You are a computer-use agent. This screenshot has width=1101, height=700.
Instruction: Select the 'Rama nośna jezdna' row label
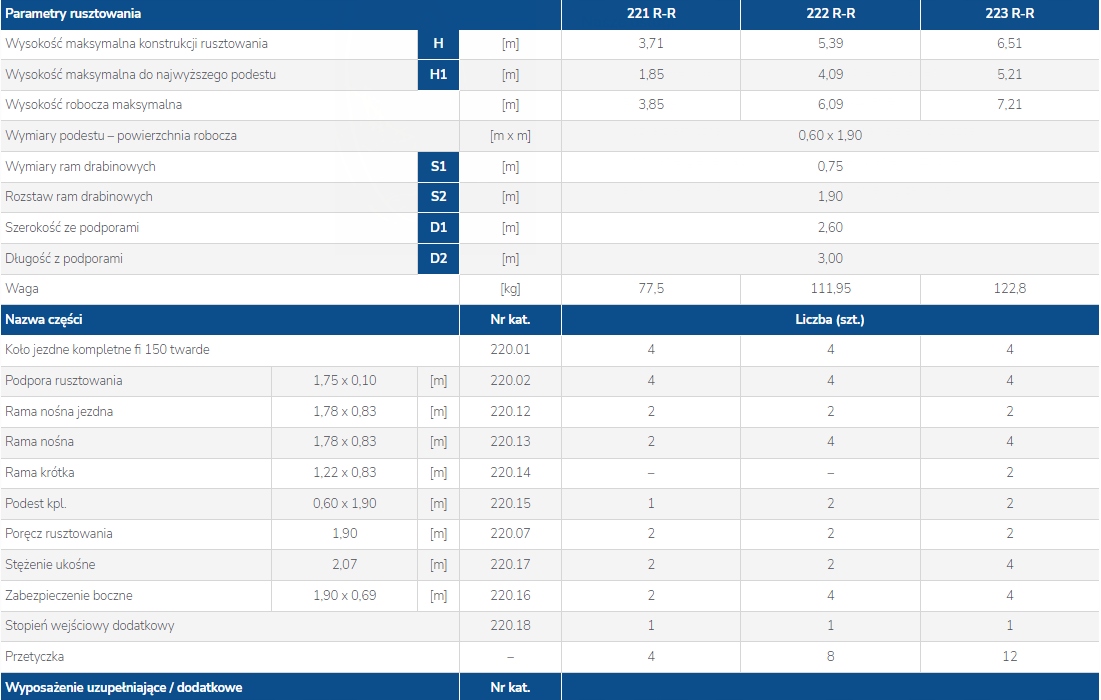[x=59, y=411]
